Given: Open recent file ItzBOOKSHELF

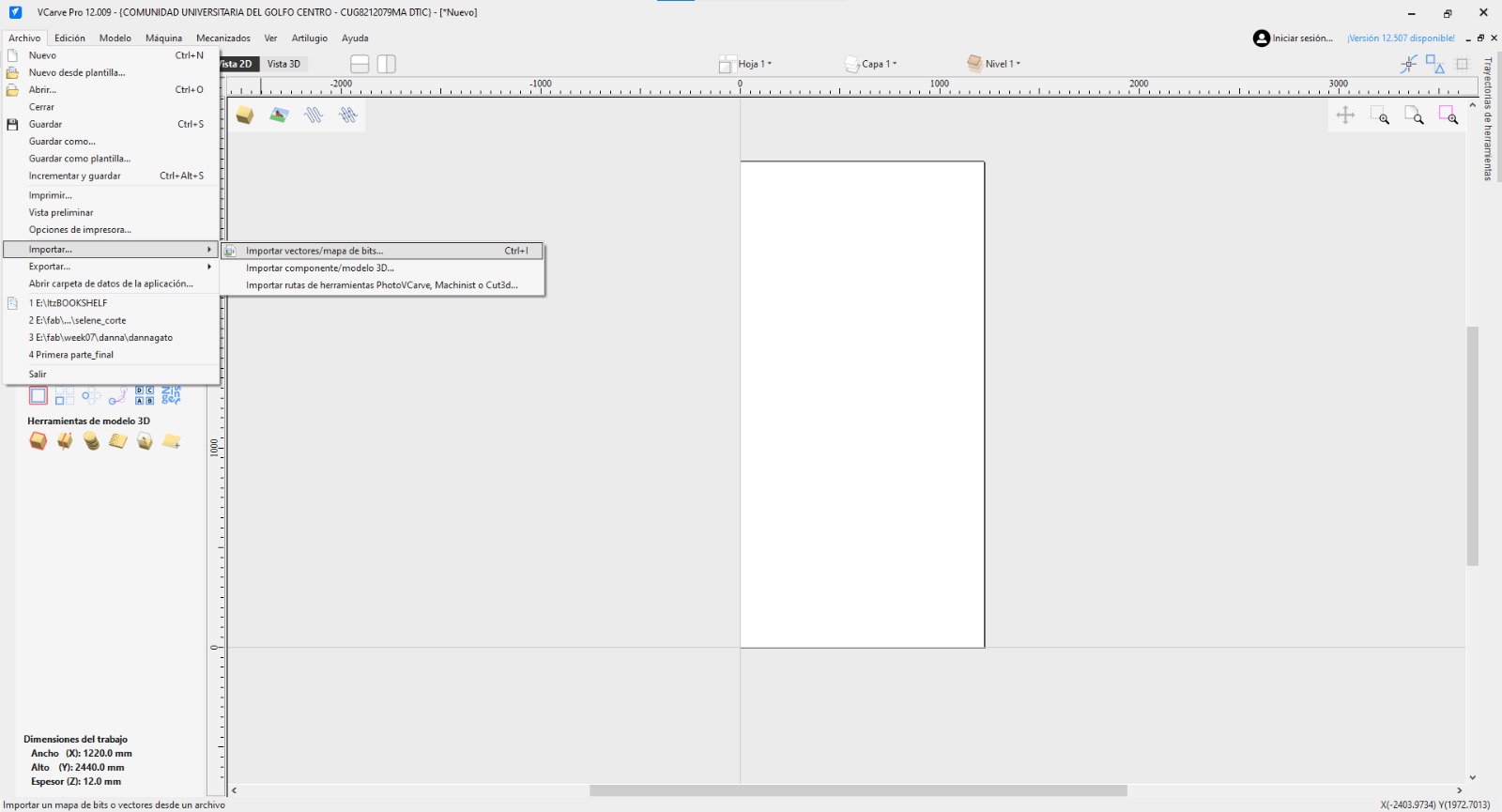Looking at the screenshot, I should (x=112, y=303).
